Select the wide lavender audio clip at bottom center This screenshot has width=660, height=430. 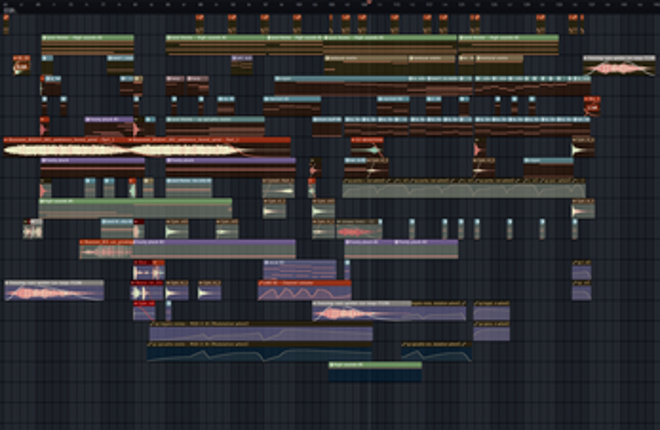point(390,312)
